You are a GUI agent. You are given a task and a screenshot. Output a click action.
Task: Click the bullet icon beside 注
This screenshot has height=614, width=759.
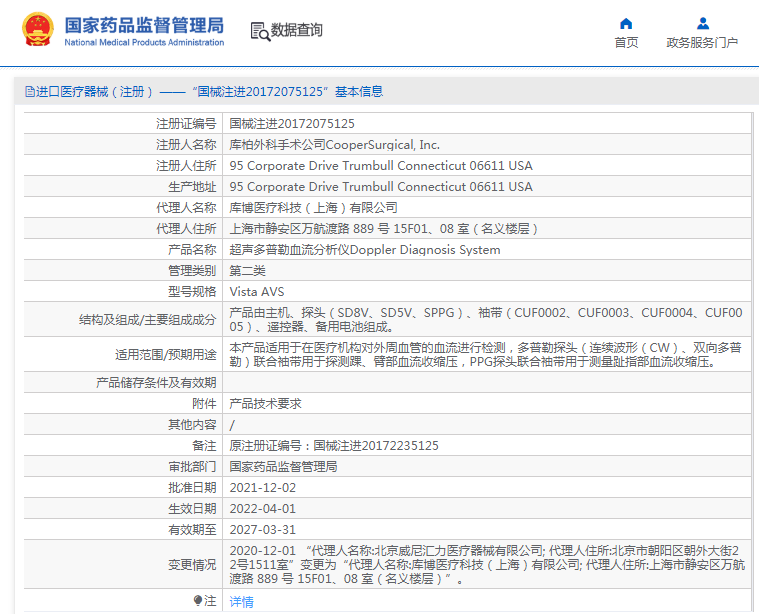(197, 600)
